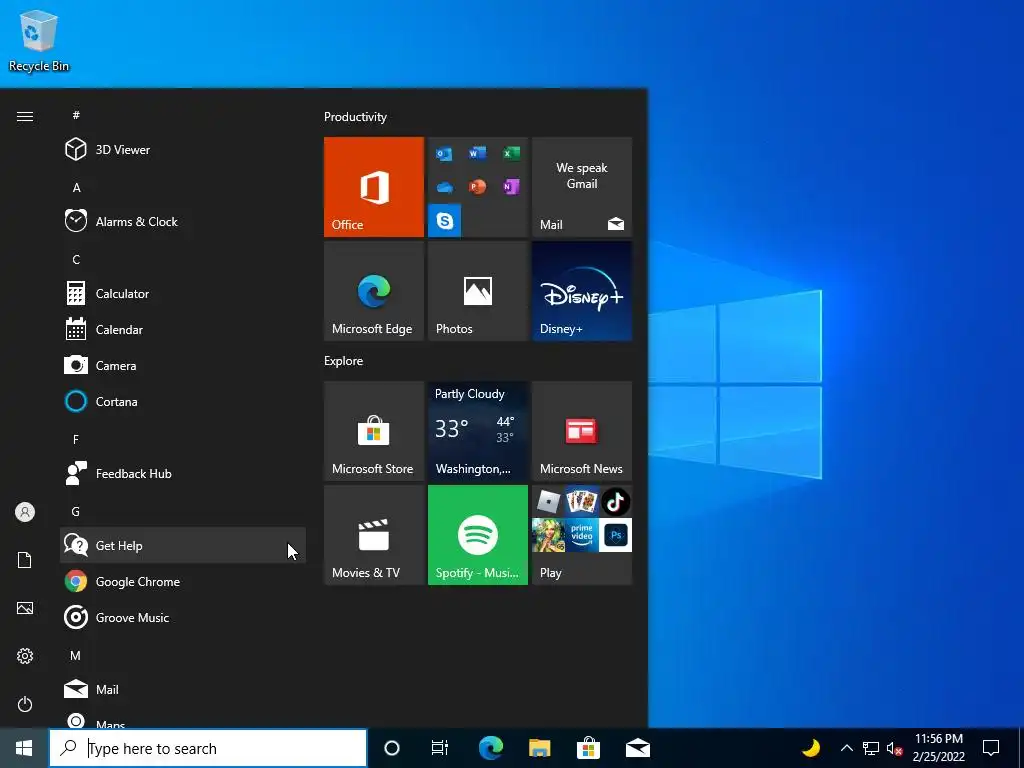
Task: Open Groove Music
Action: point(183,617)
